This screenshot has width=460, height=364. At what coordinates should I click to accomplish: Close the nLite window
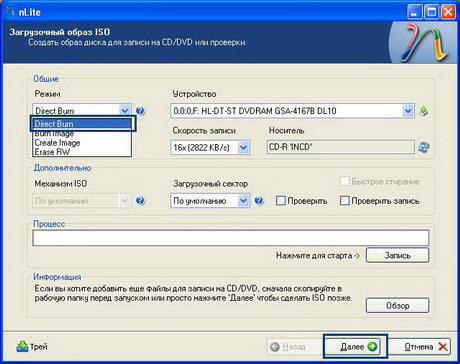(448, 12)
